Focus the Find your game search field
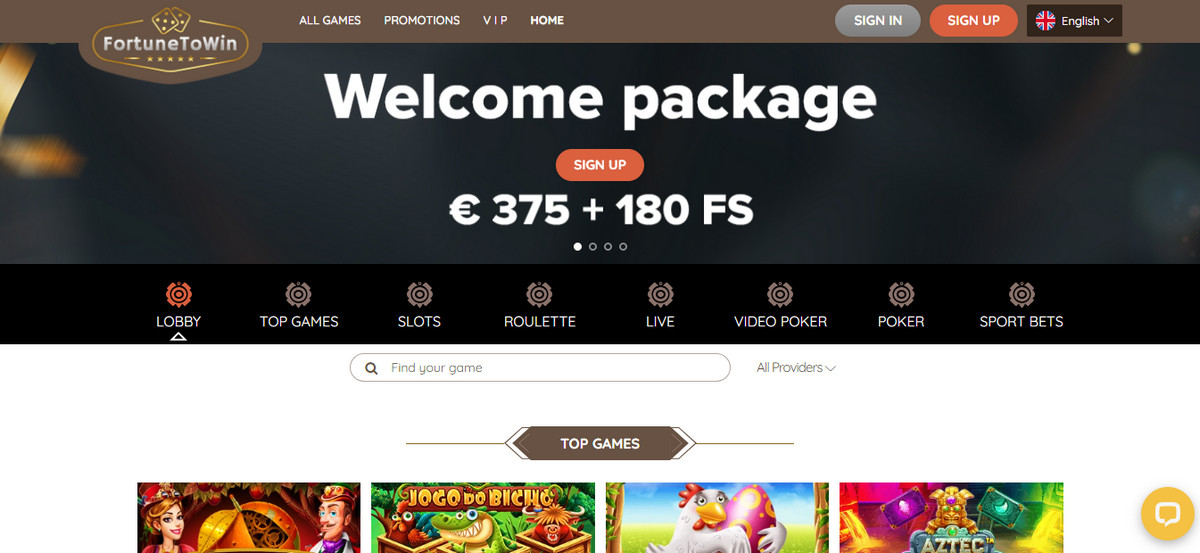The image size is (1200, 553). pos(540,368)
